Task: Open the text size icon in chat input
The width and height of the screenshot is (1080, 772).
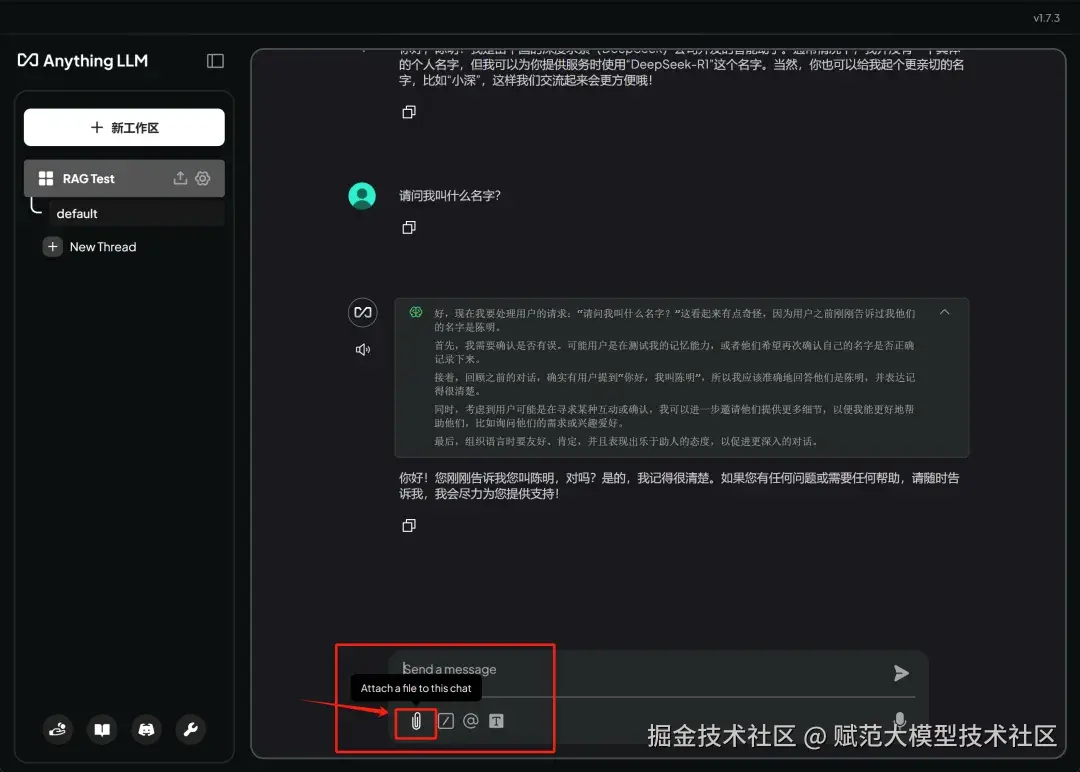Action: (495, 720)
